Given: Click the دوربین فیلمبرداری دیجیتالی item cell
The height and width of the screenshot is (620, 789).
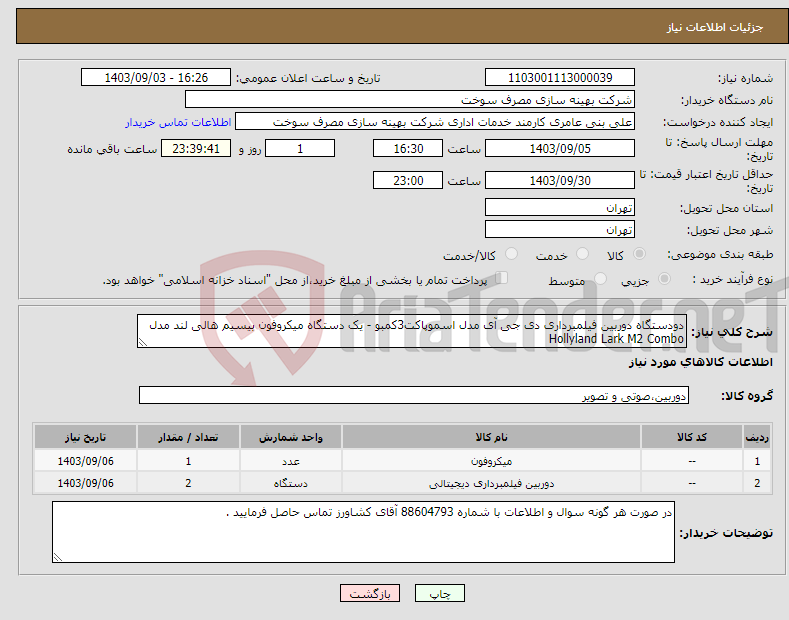Looking at the screenshot, I should point(491,483).
